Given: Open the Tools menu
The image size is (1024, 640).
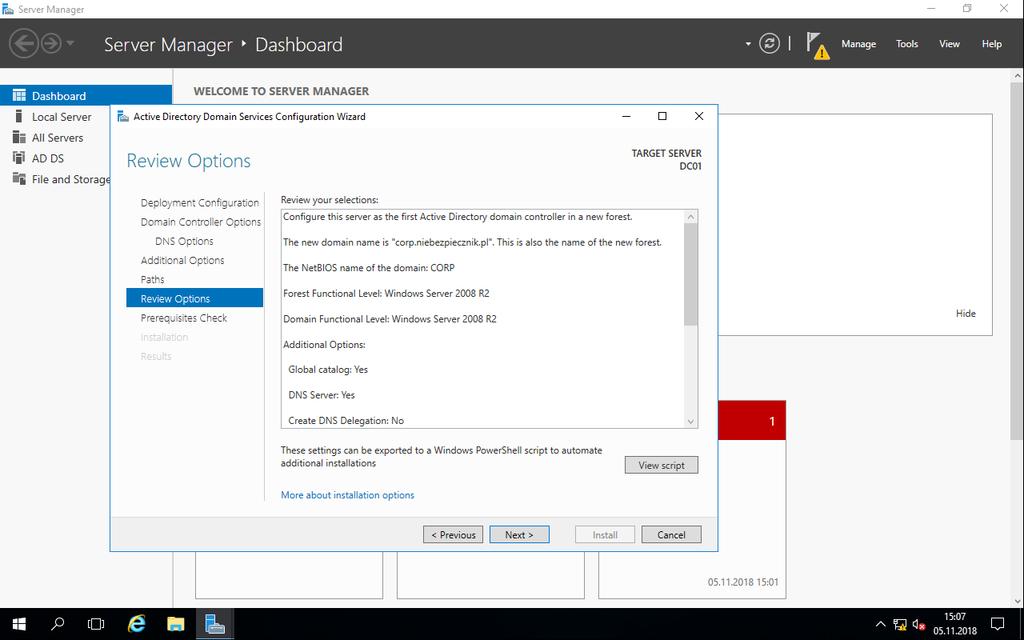Looking at the screenshot, I should [x=906, y=44].
